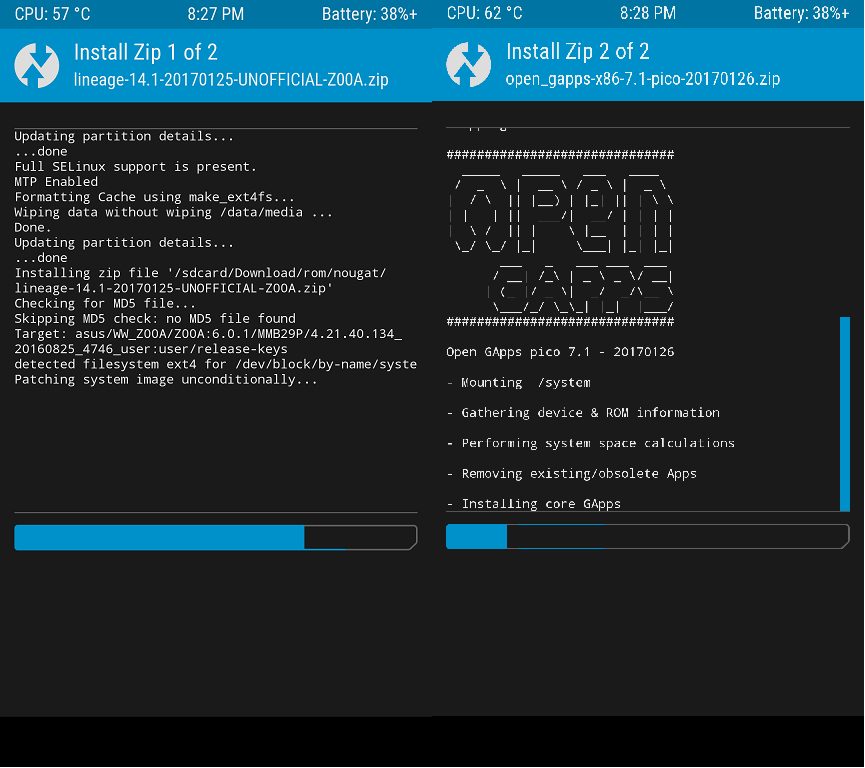Screen dimensions: 865x768
Task: Click 'Formatting Cache using make_ext4fs...' line
Action: (x=154, y=197)
